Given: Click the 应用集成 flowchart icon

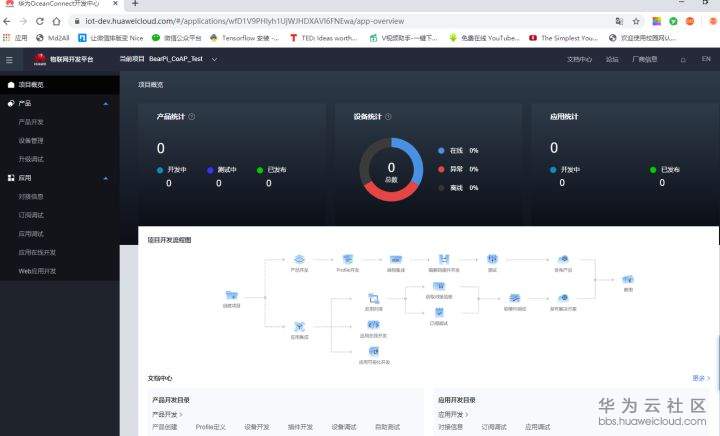Looking at the screenshot, I should 299,327.
